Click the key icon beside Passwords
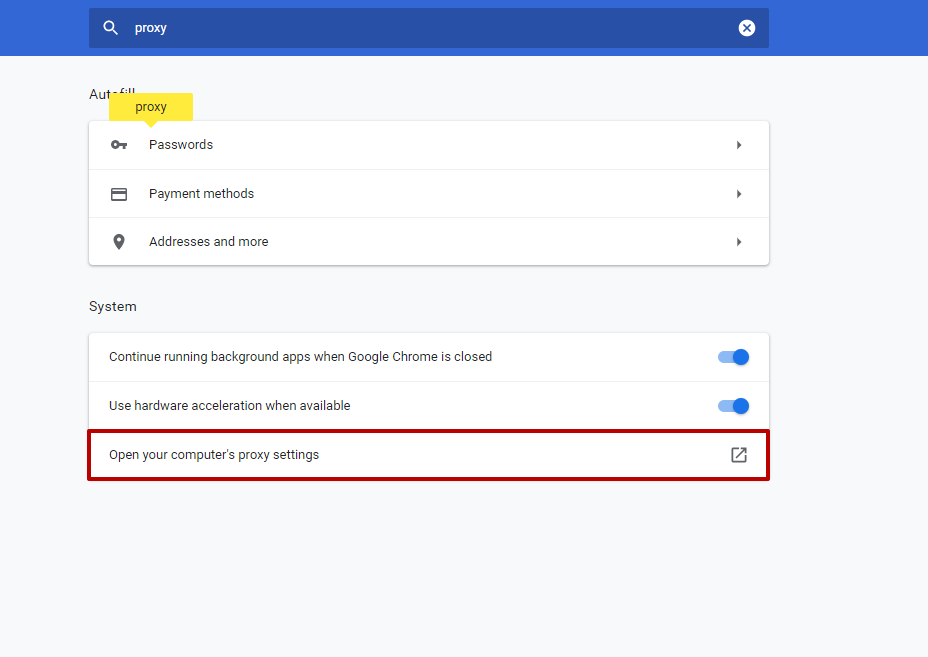The width and height of the screenshot is (928, 657). click(119, 145)
